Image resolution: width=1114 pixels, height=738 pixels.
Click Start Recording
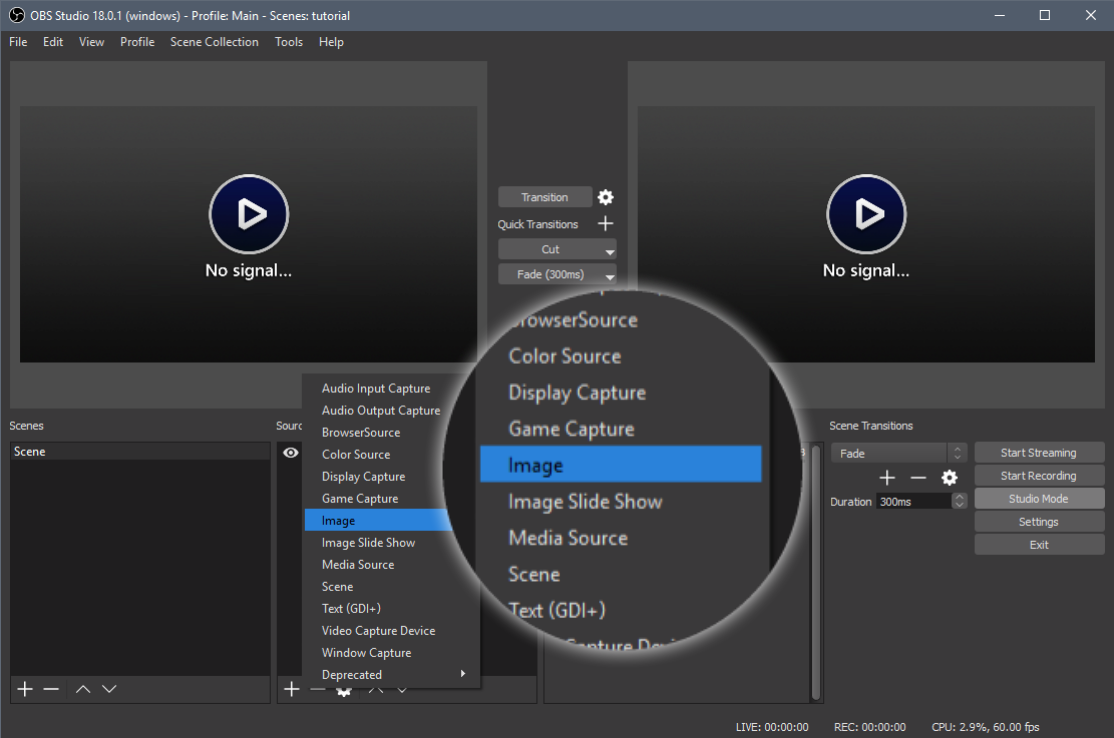click(1039, 476)
